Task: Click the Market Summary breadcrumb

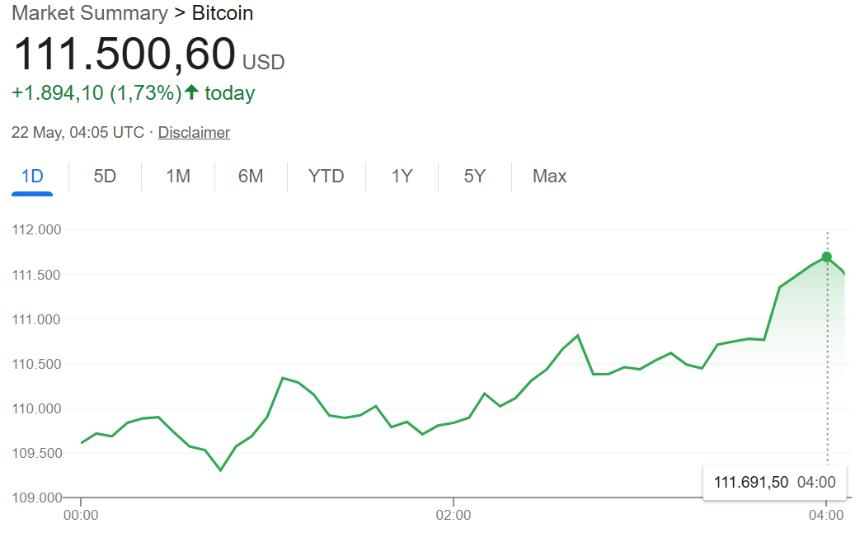Action: tap(89, 13)
